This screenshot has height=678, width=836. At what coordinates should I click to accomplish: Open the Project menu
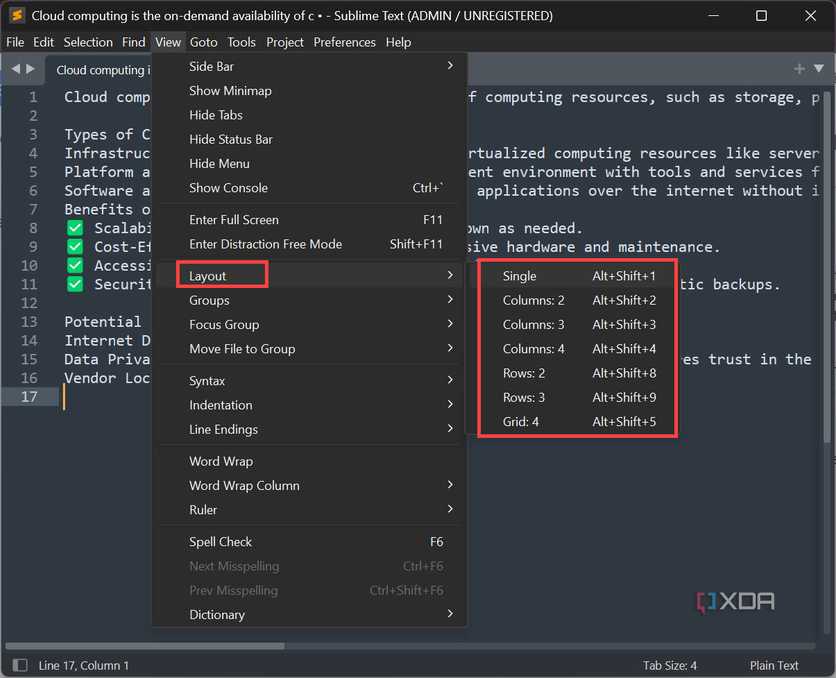click(x=285, y=42)
